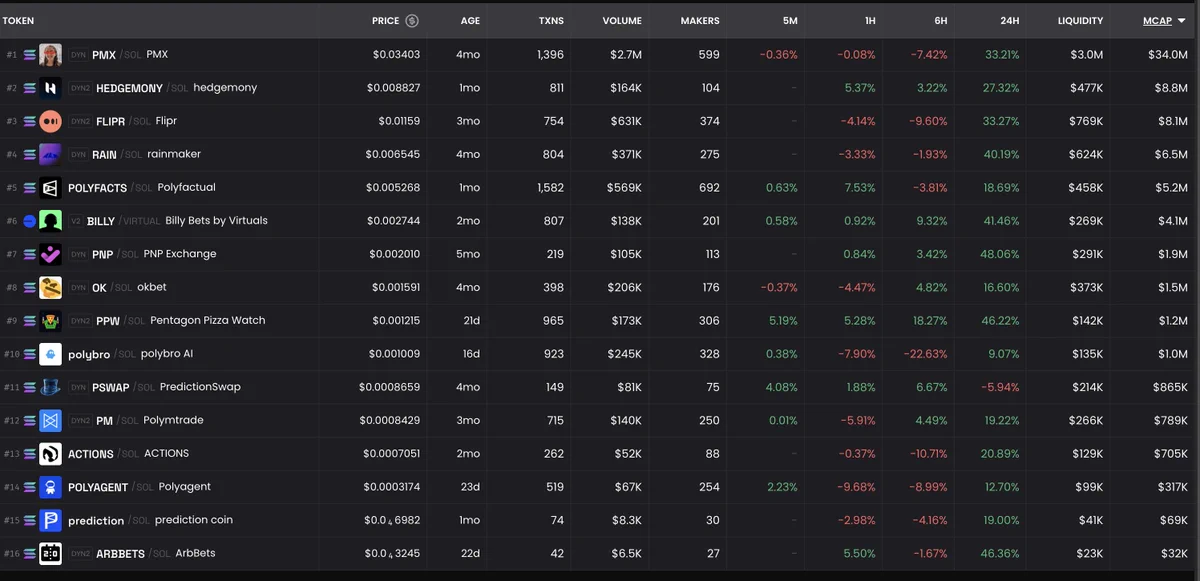
Task: Click the PM Polymtrade token logo
Action: (50, 421)
